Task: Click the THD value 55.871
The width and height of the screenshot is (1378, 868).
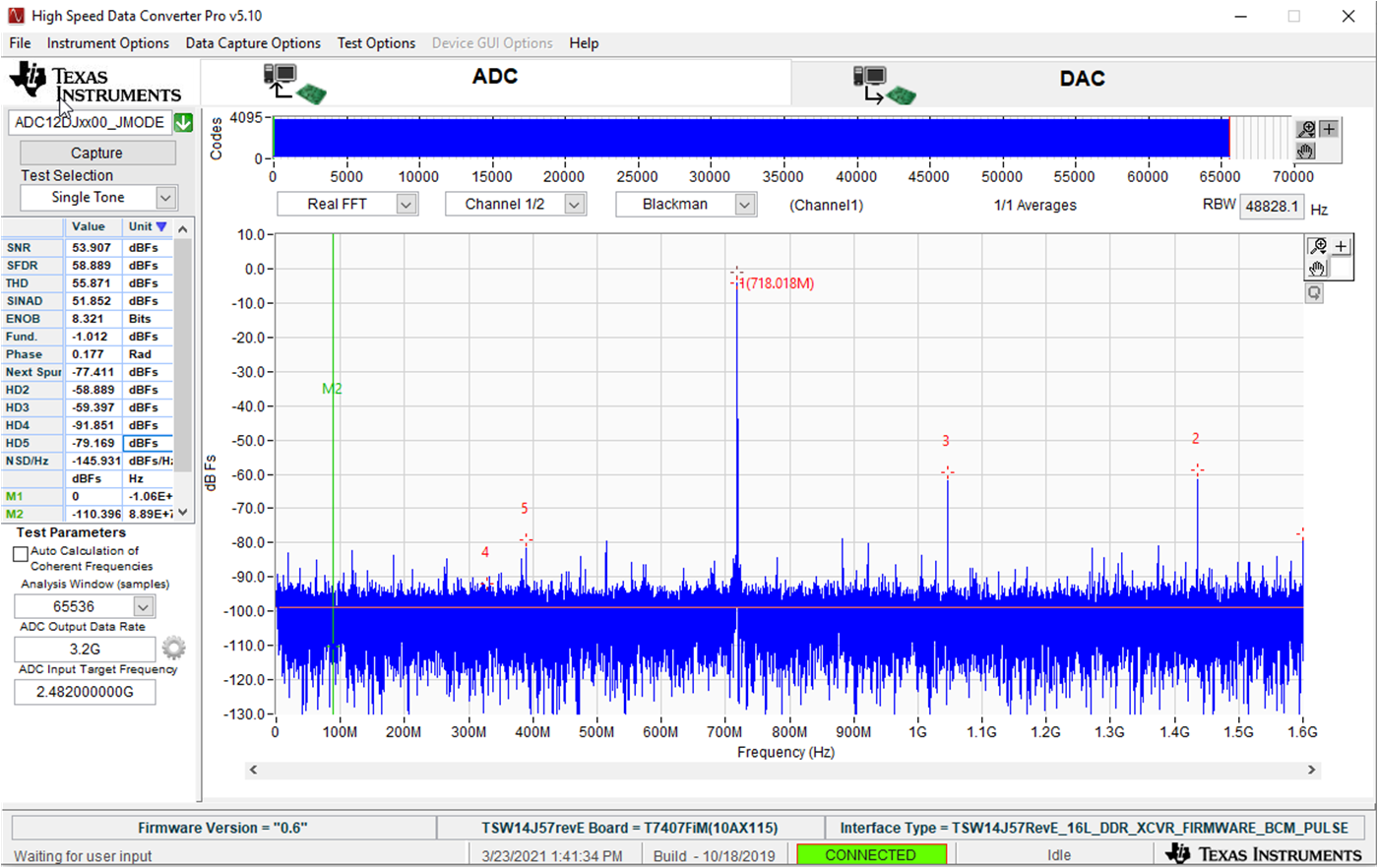Action: click(93, 283)
